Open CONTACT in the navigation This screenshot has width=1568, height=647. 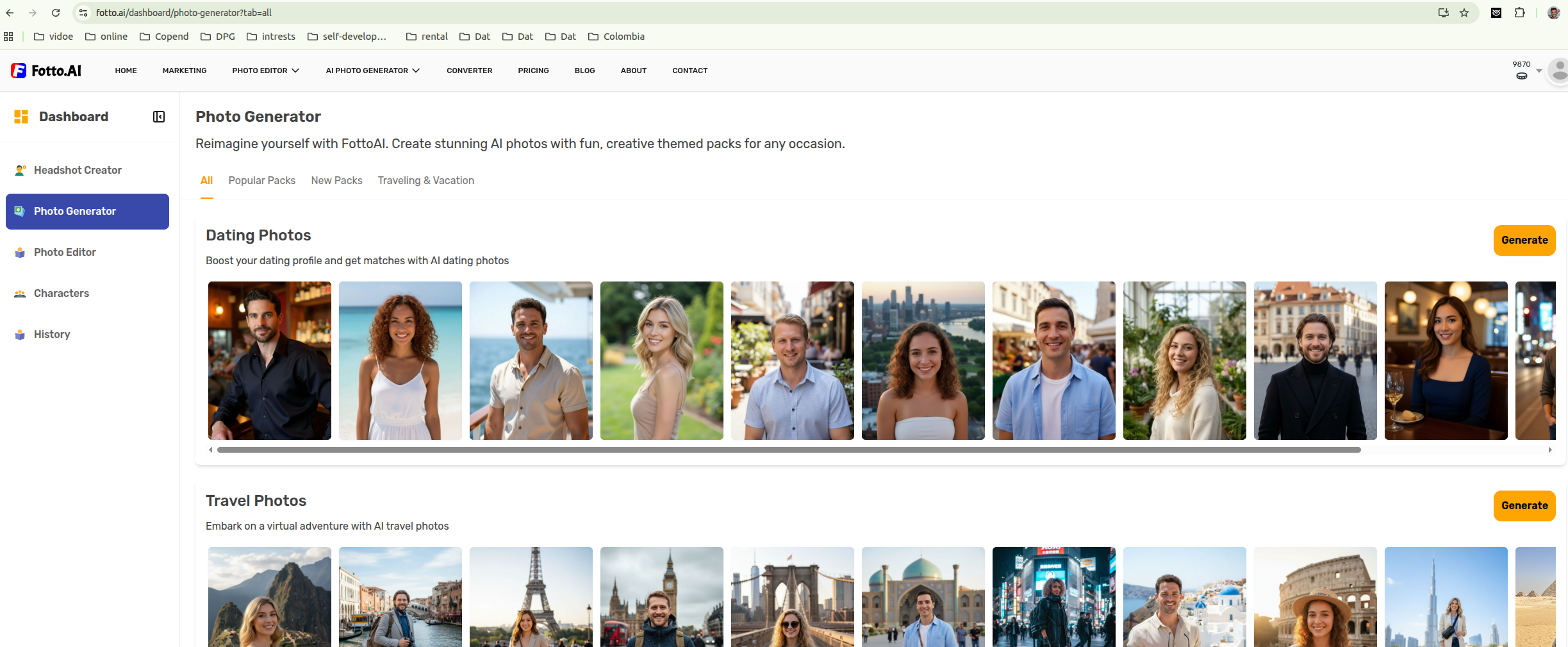tap(690, 71)
